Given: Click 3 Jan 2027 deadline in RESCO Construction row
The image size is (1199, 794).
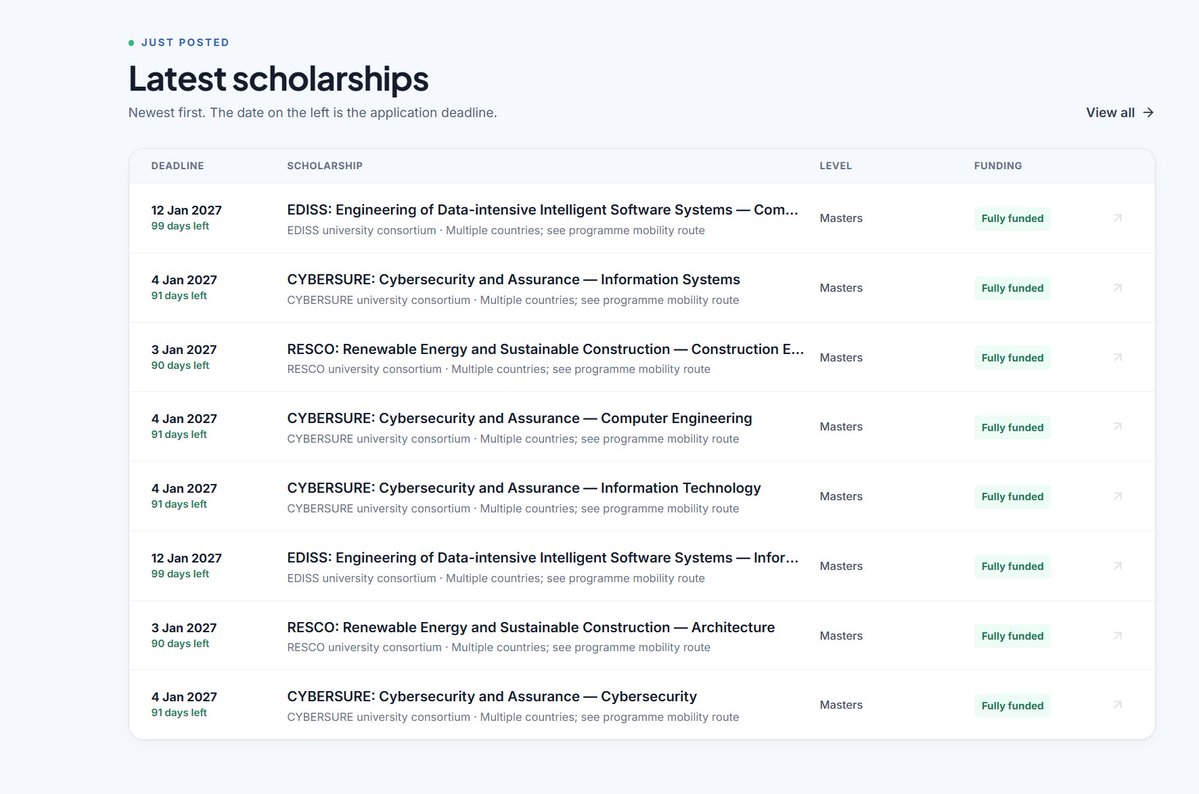Looking at the screenshot, I should click(x=184, y=350).
